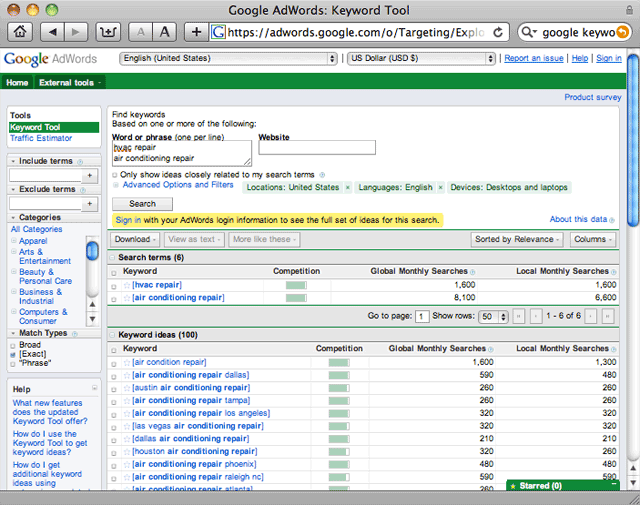Open the External tools menu
This screenshot has height=505, width=640.
pyautogui.click(x=70, y=82)
